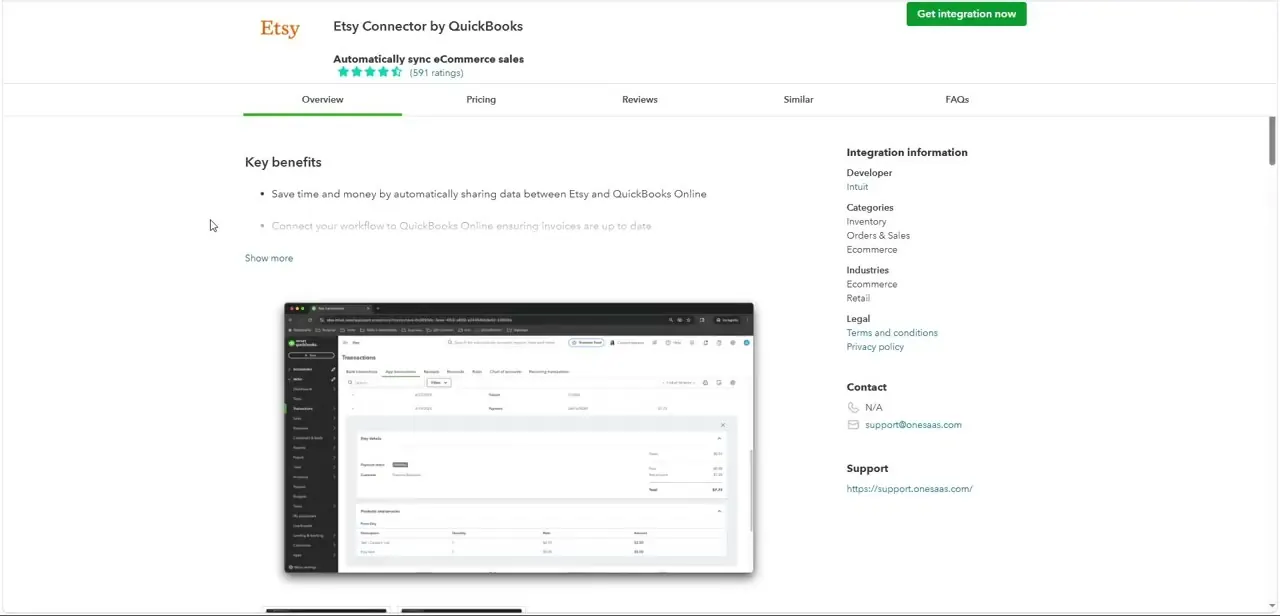Click the Key benefits heading
1280x616 pixels.
pyautogui.click(x=283, y=162)
